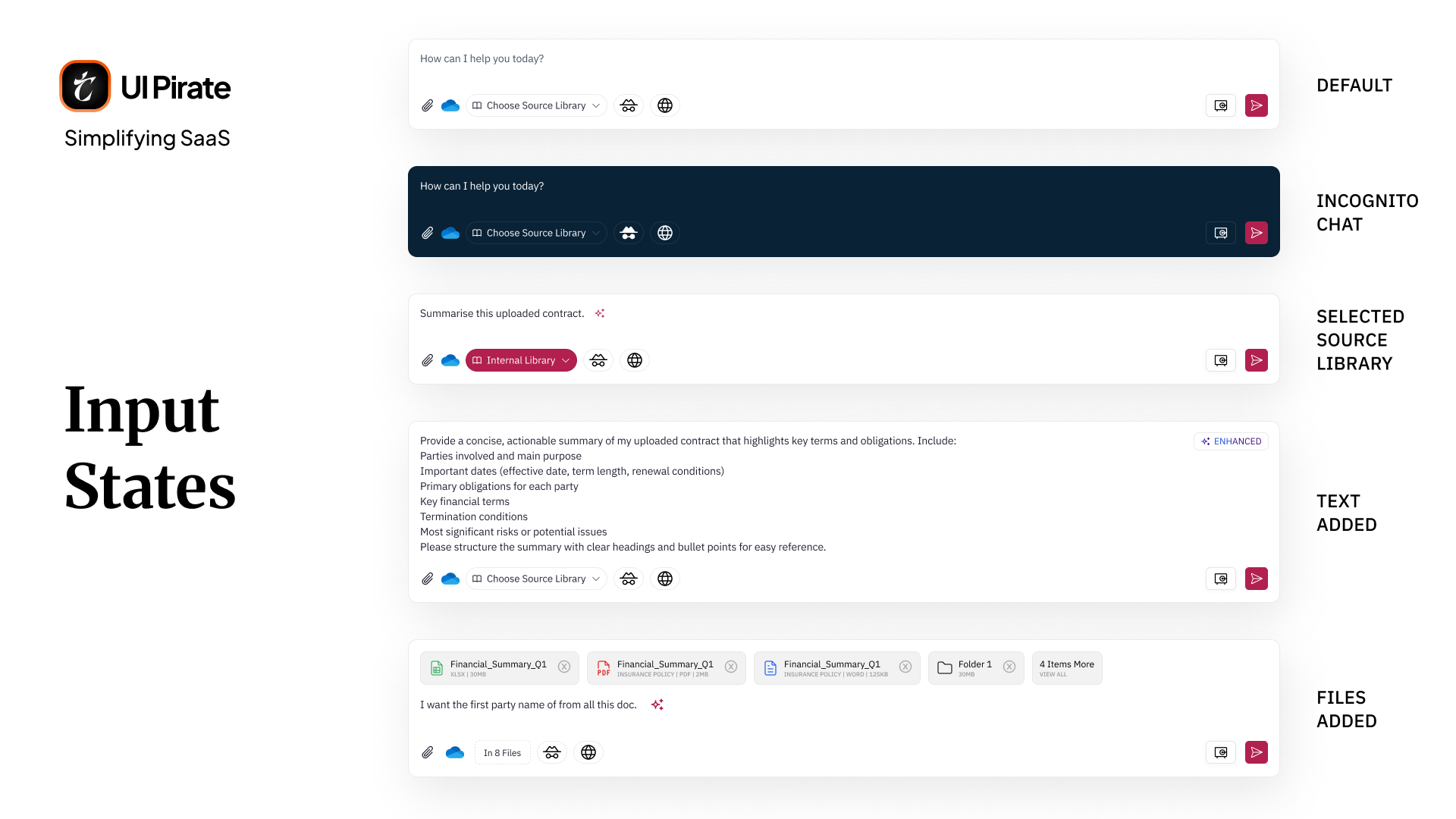Click the XLSX spreadsheet file icon
1456x819 pixels.
437,668
